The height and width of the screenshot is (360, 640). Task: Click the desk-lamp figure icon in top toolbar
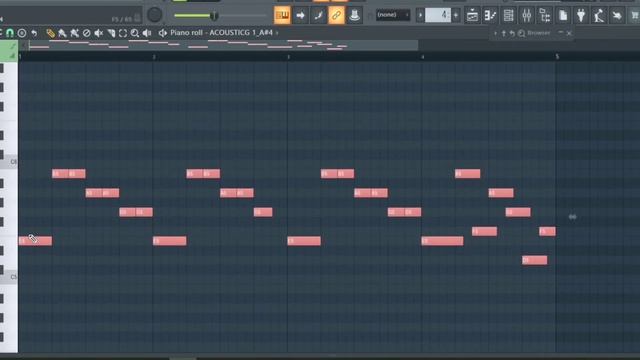(x=599, y=16)
